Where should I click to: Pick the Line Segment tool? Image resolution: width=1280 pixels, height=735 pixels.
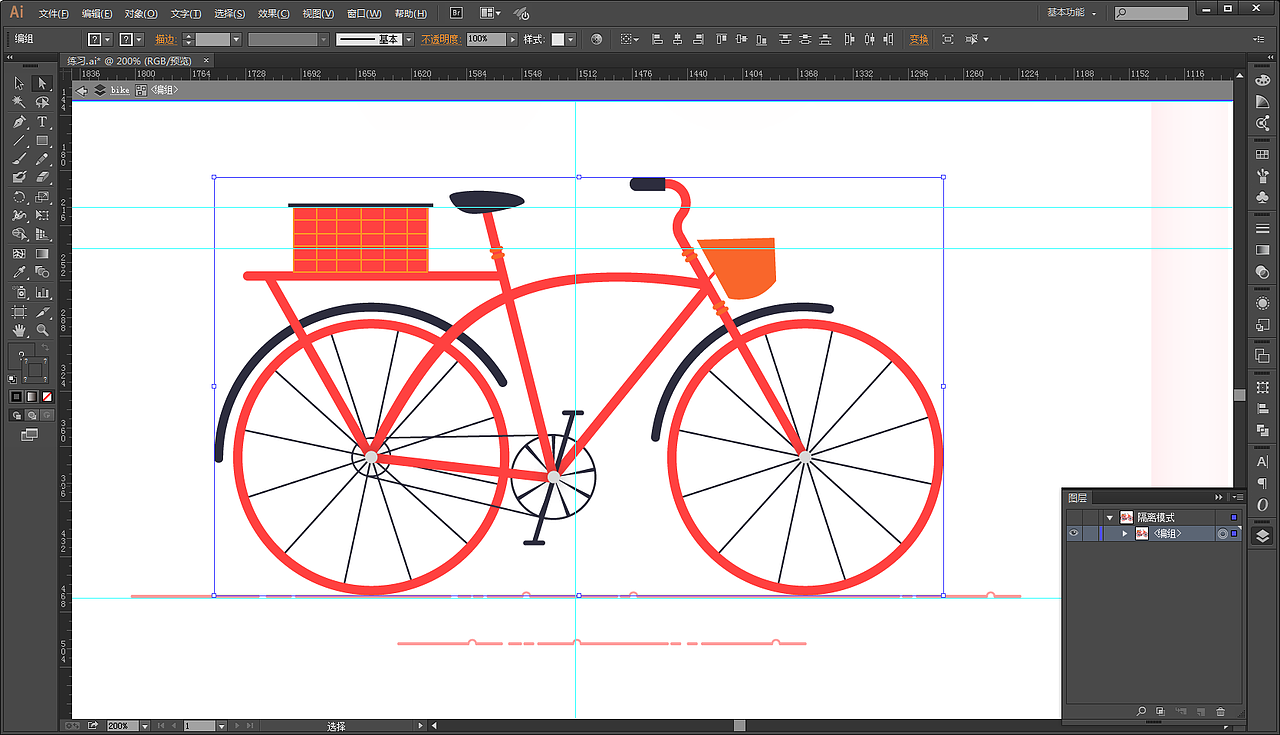pyautogui.click(x=19, y=140)
